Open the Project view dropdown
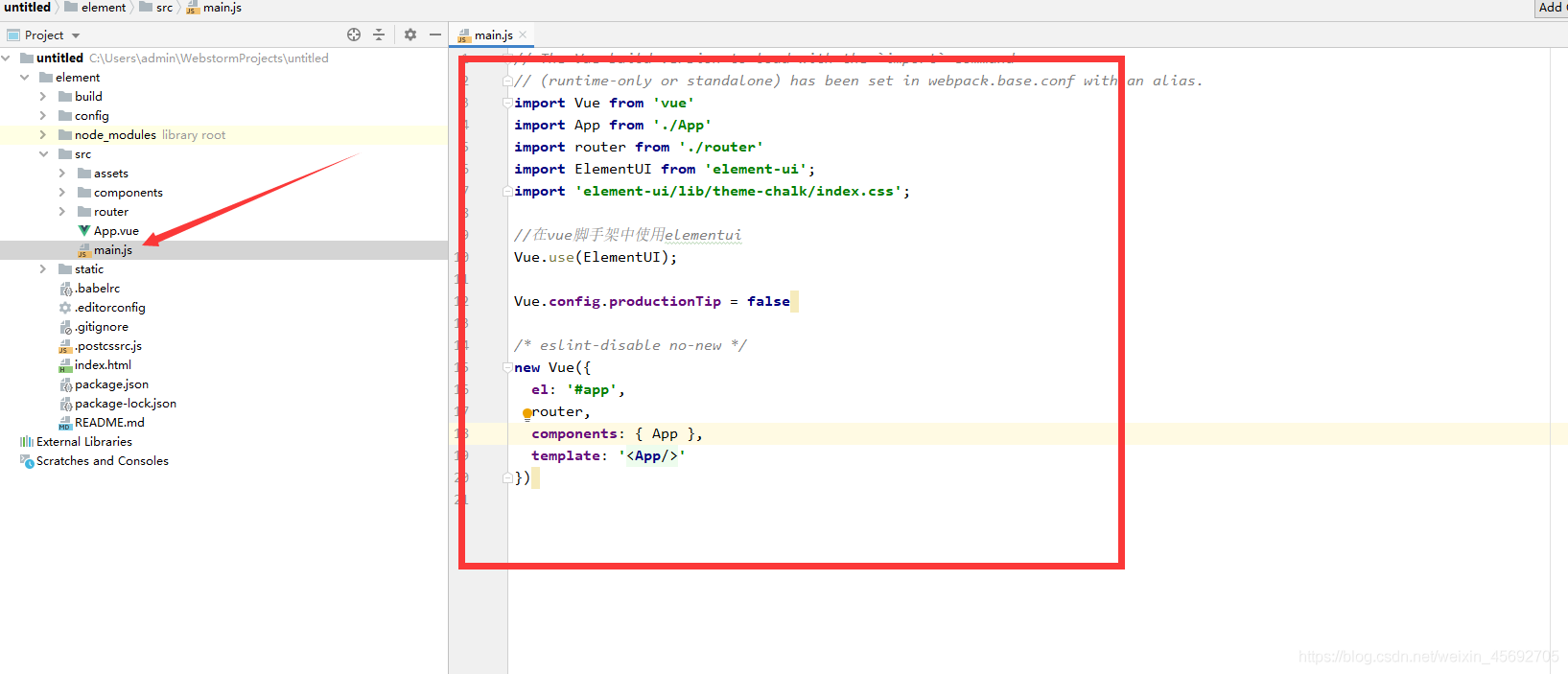The width and height of the screenshot is (1568, 674). [76, 35]
